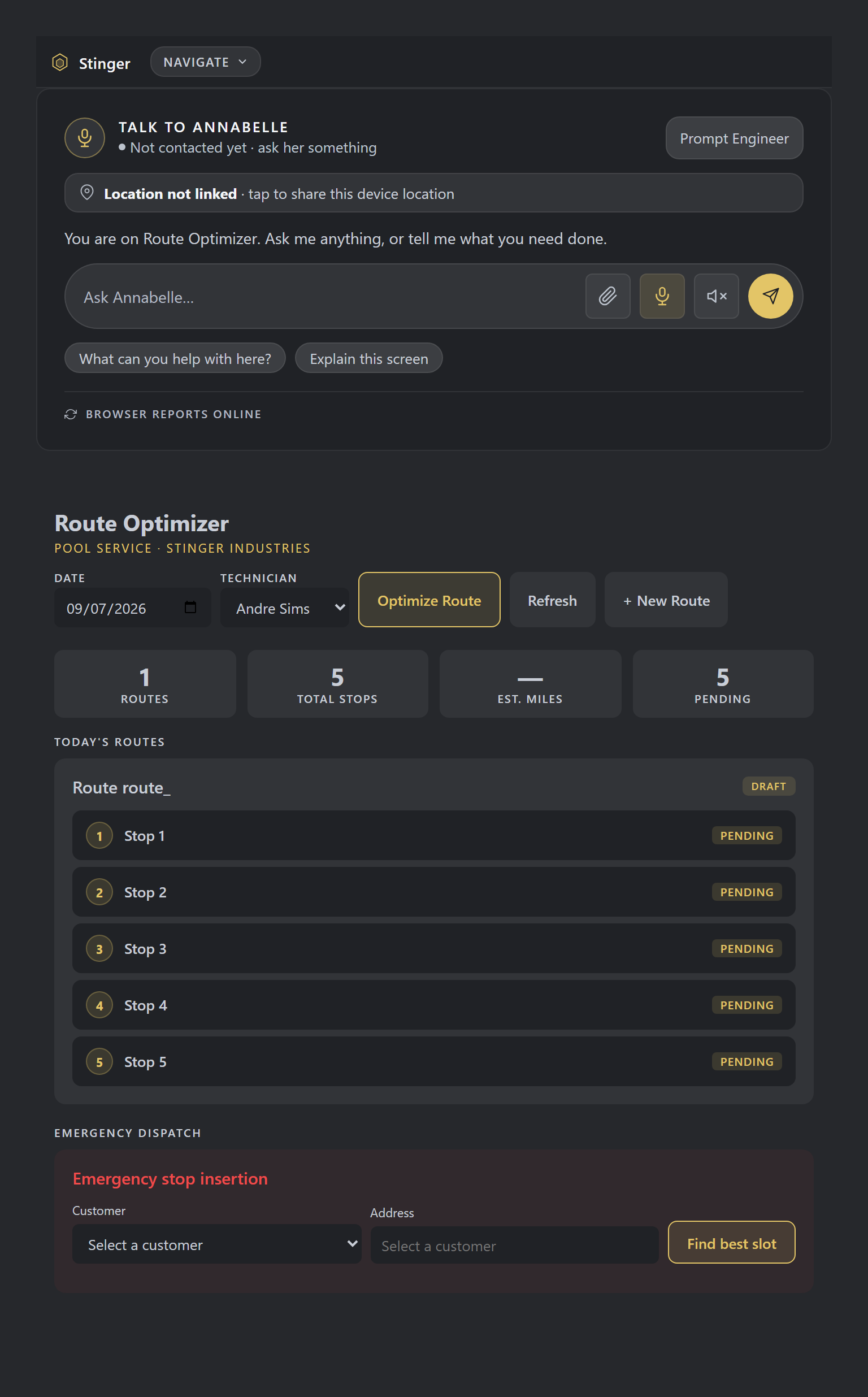
Task: Click the Optimize Route button
Action: [429, 600]
